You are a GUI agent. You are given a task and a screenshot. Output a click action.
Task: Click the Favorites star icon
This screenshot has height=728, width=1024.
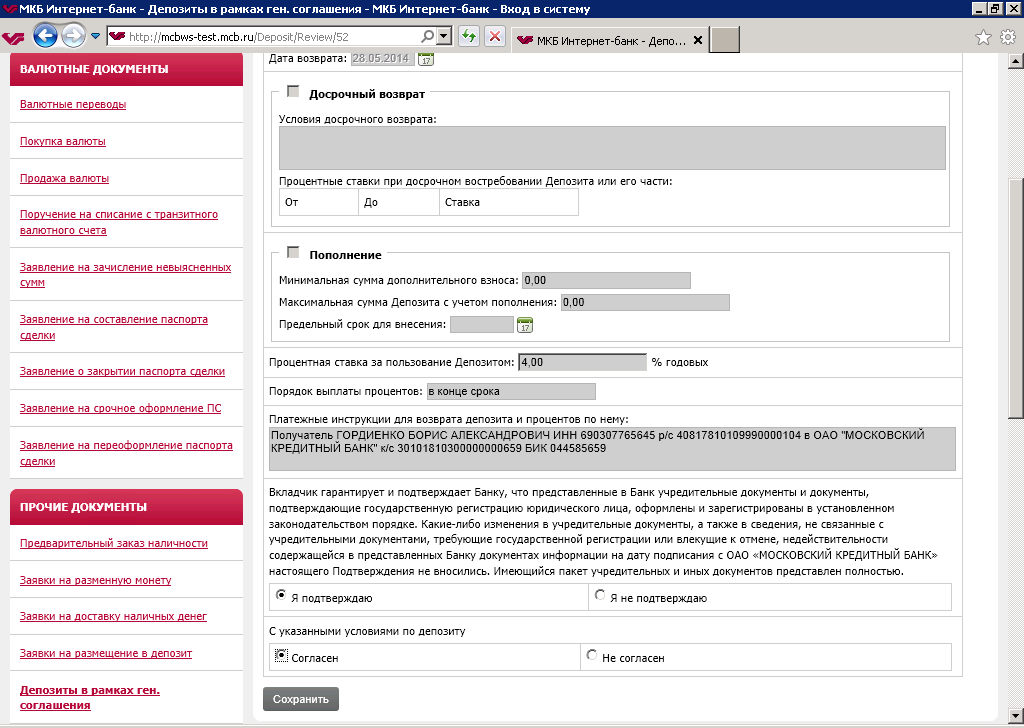point(983,37)
